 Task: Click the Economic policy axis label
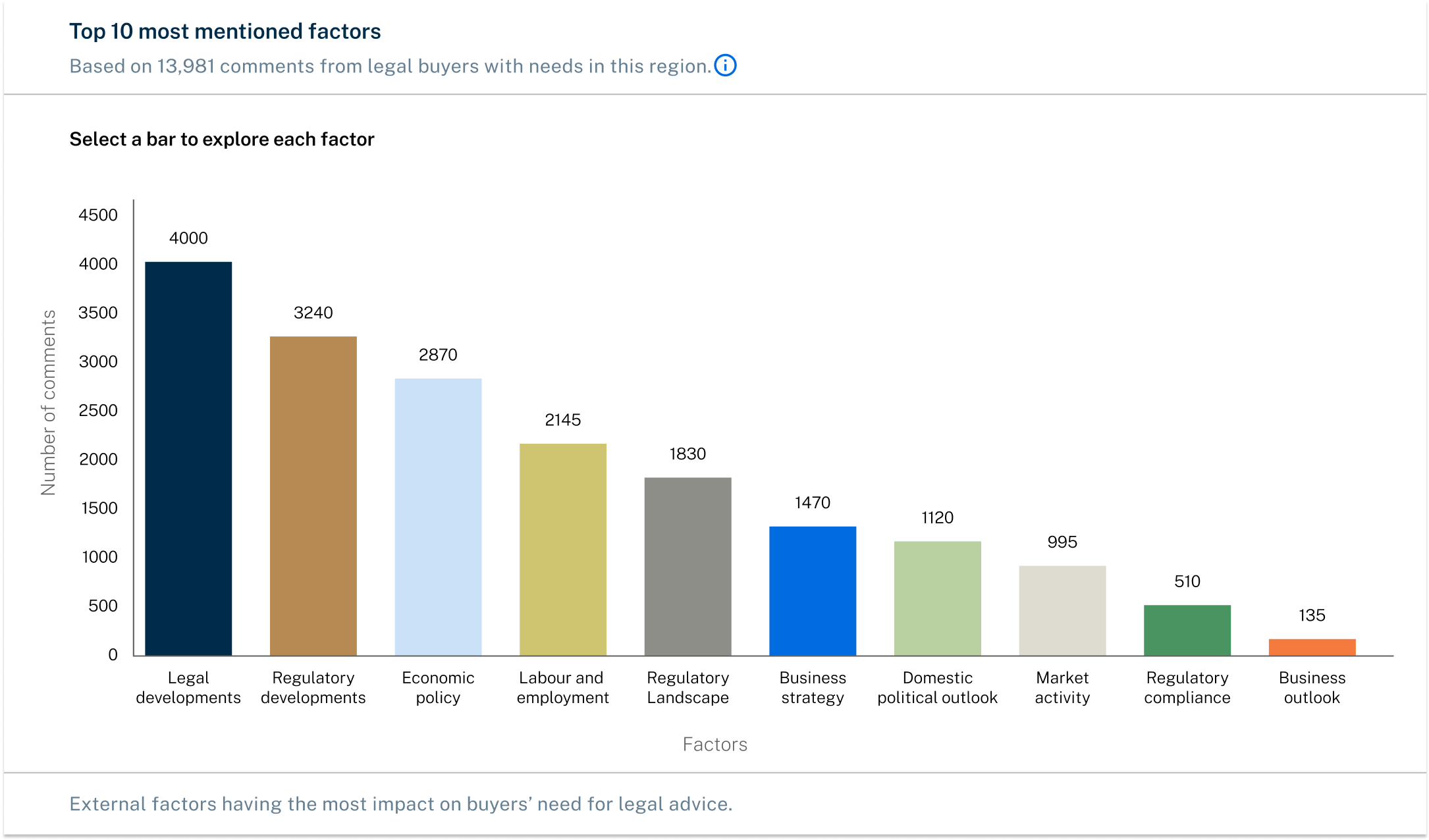tap(438, 687)
